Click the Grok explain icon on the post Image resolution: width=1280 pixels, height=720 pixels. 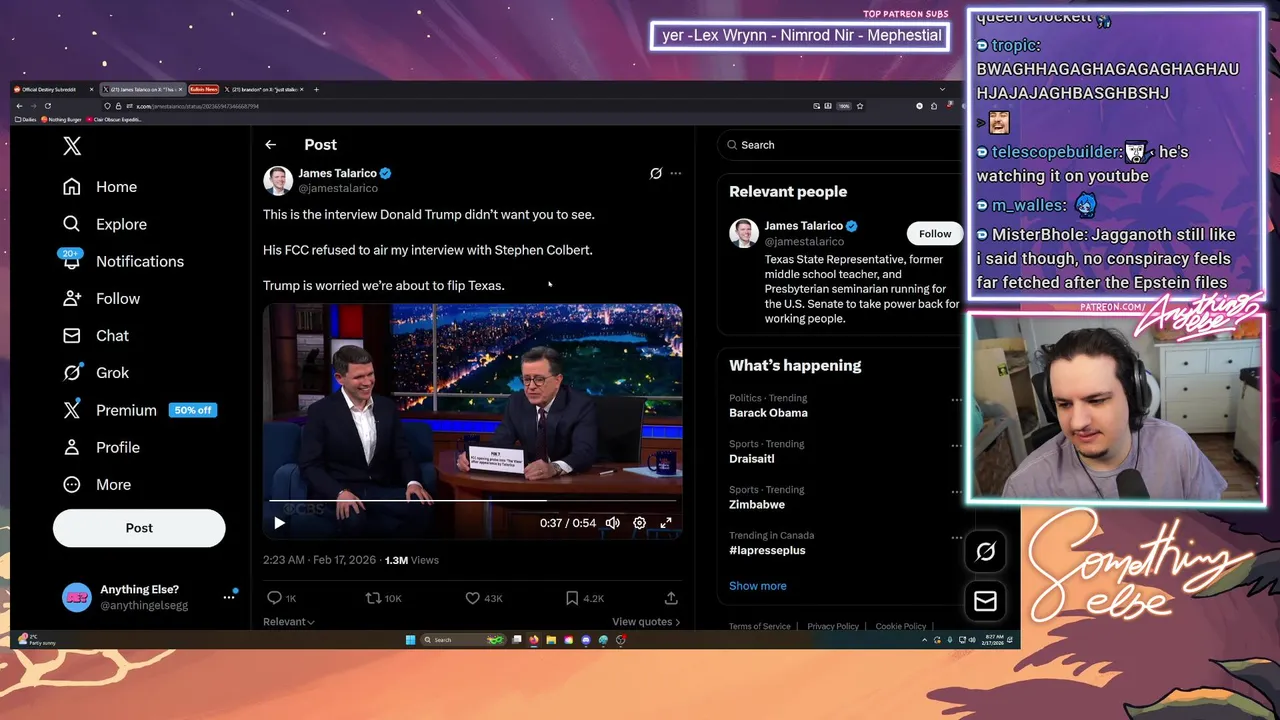coord(656,173)
